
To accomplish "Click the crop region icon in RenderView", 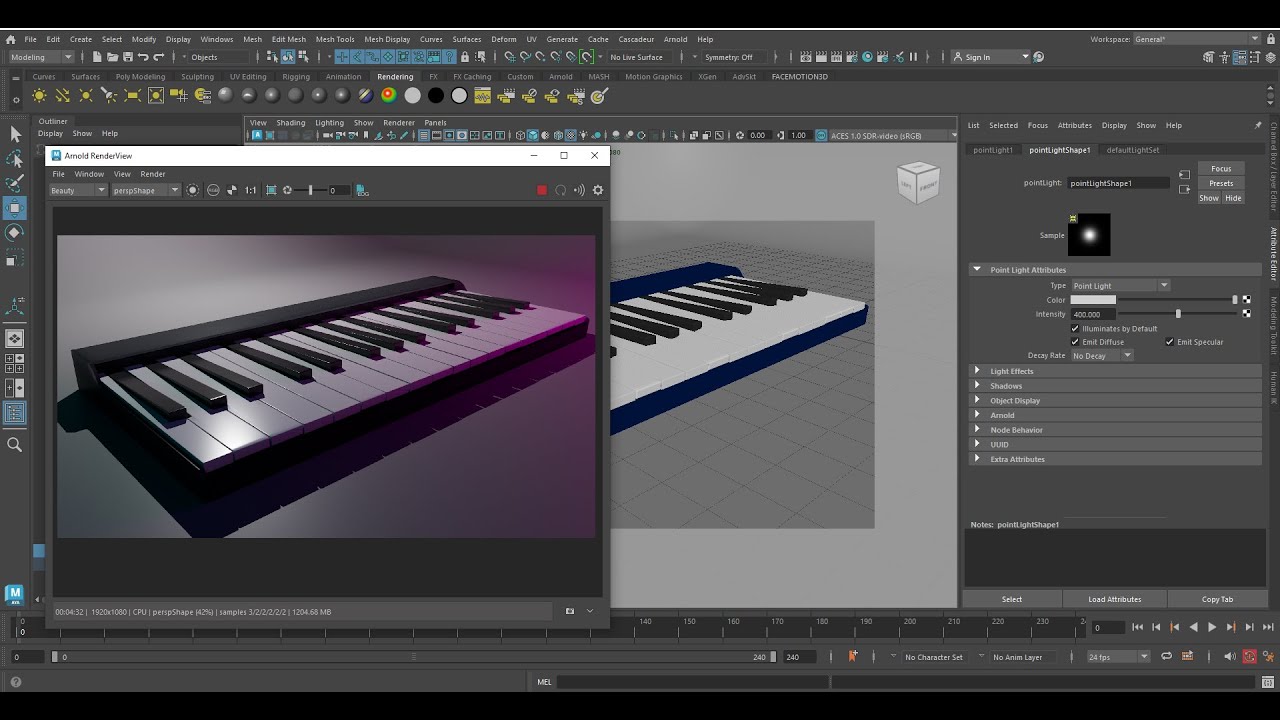I will pyautogui.click(x=271, y=190).
